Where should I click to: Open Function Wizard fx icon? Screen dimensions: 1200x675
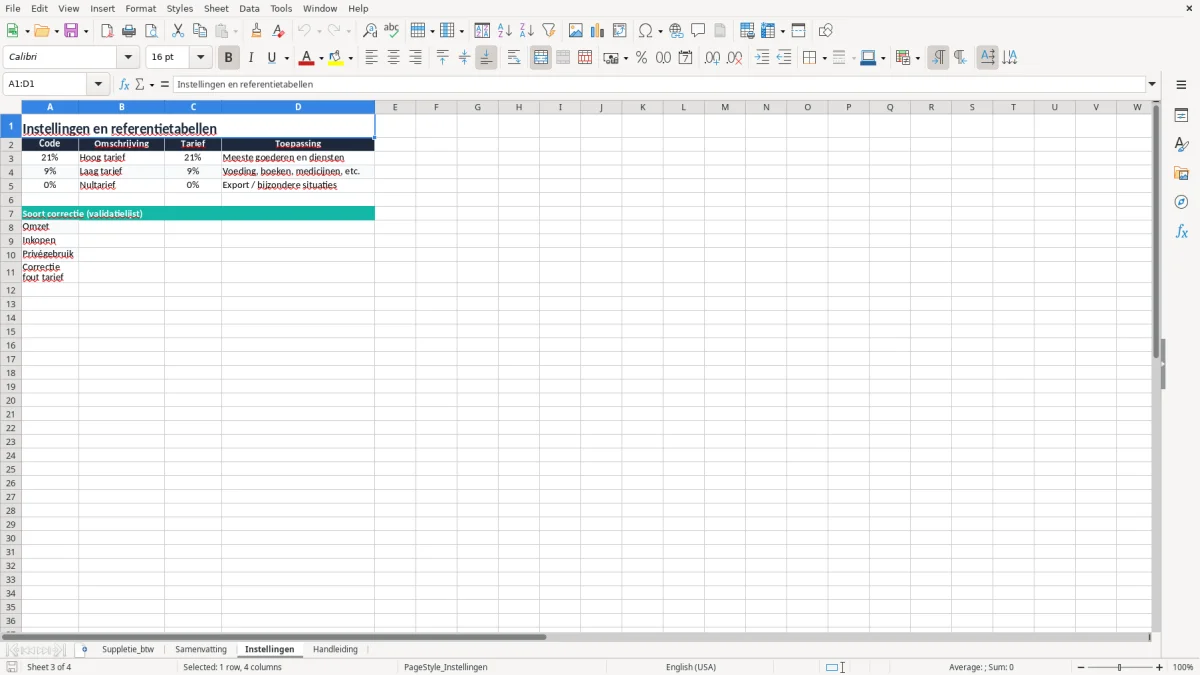coord(124,85)
